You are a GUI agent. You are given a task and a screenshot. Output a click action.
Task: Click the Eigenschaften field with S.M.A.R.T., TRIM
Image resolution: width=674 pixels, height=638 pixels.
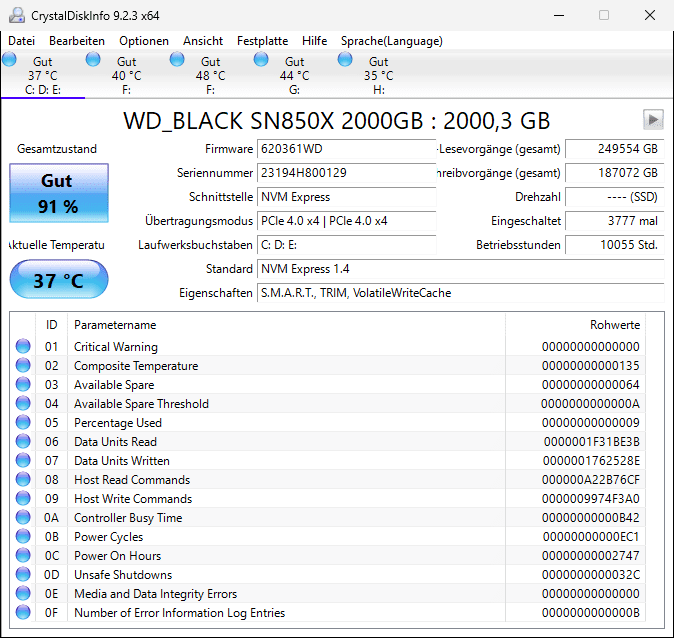[461, 293]
